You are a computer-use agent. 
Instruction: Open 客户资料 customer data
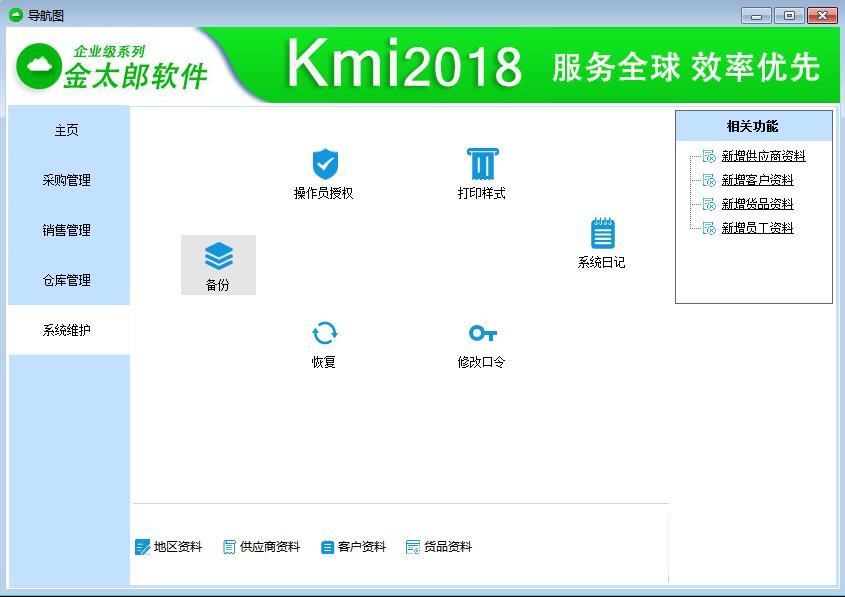pos(353,547)
